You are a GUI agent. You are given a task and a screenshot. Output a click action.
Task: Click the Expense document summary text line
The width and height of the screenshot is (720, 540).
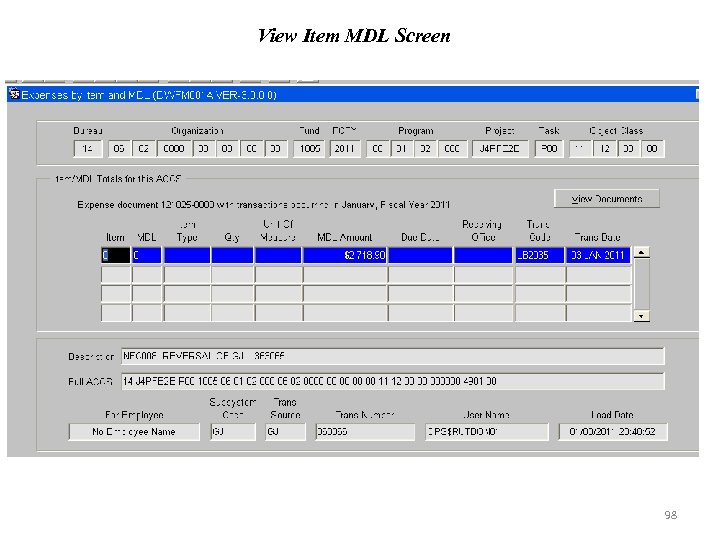click(264, 205)
